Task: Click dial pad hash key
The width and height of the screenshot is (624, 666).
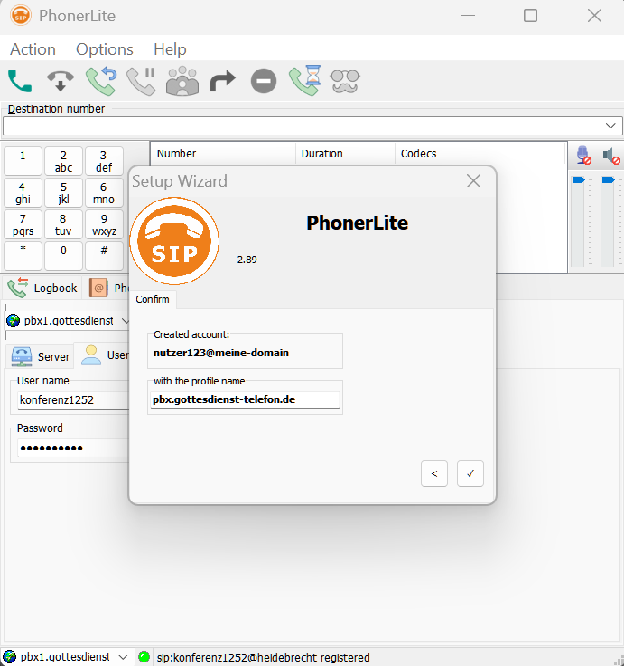Action: click(104, 256)
